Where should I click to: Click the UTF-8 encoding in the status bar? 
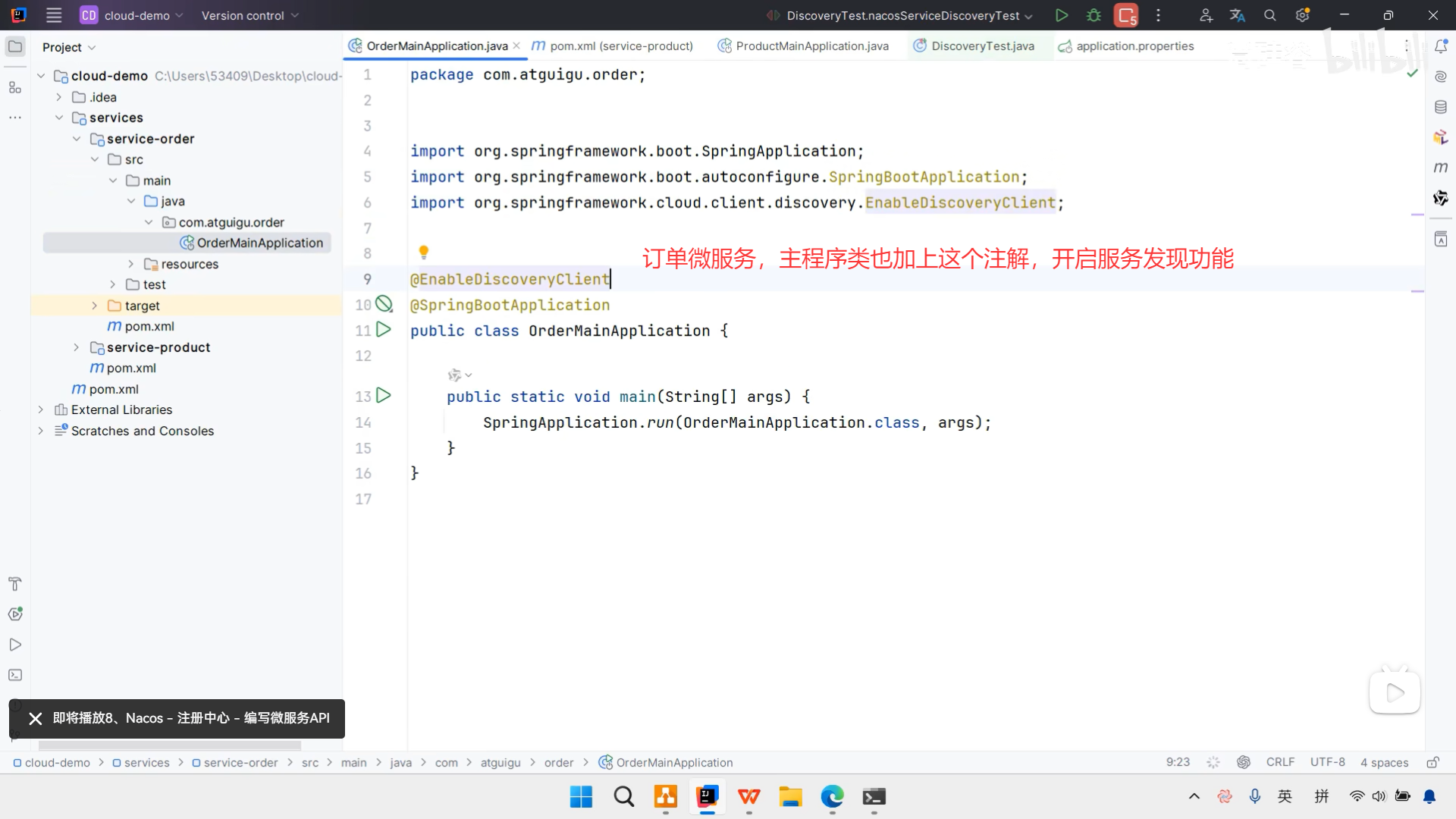click(1327, 762)
